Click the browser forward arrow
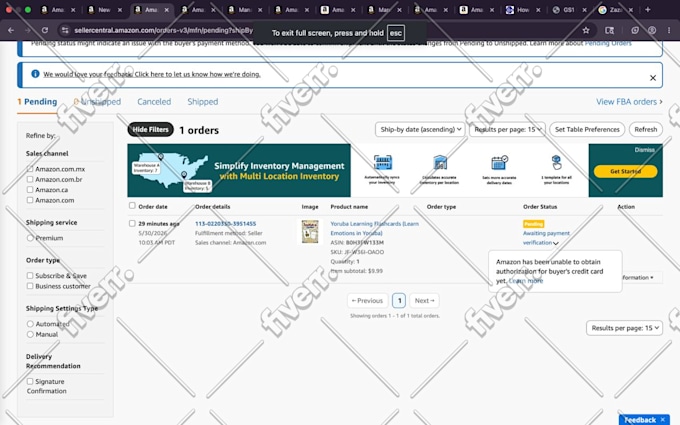 click(28, 30)
